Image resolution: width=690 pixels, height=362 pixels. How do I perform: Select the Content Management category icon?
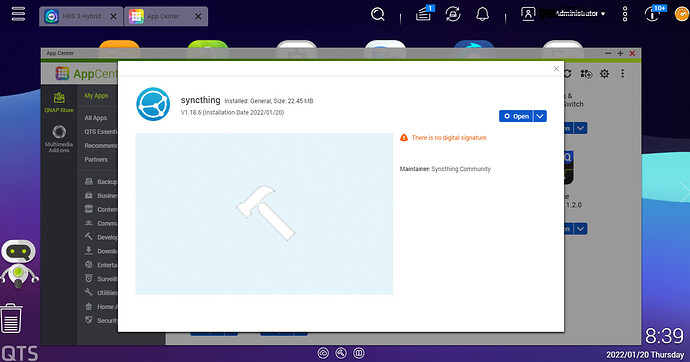click(x=88, y=209)
